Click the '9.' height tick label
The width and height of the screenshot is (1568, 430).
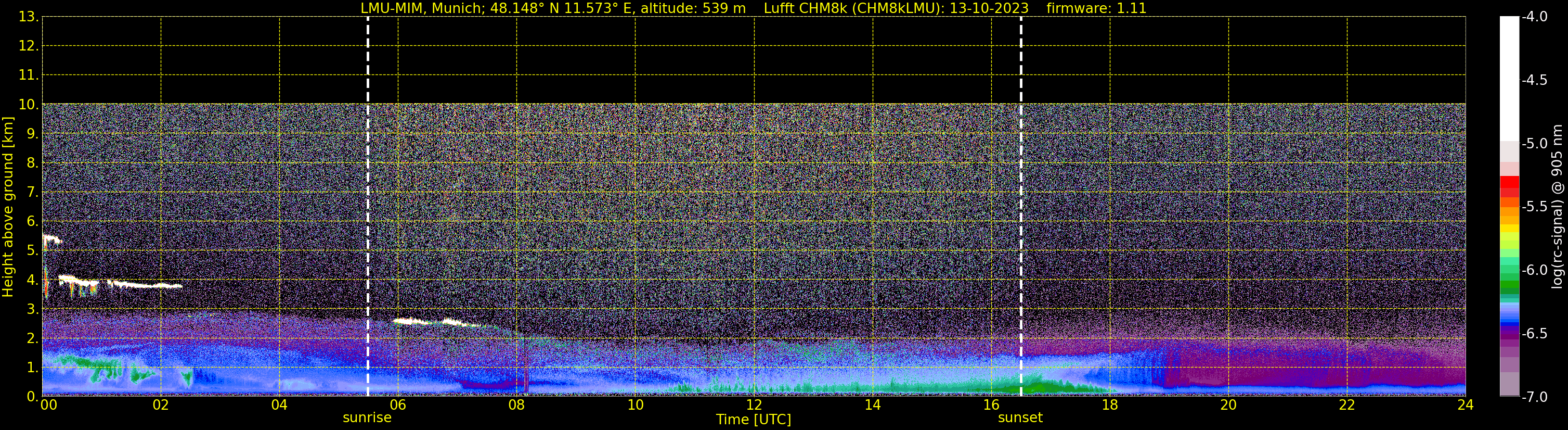tap(32, 133)
